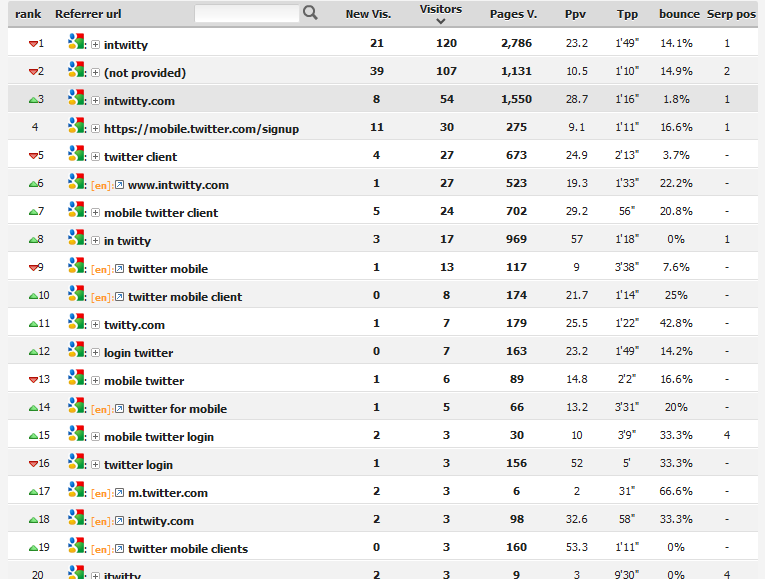Screen dimensions: 765x579
Task: Expand the twitty.com row
Action: coord(96,325)
